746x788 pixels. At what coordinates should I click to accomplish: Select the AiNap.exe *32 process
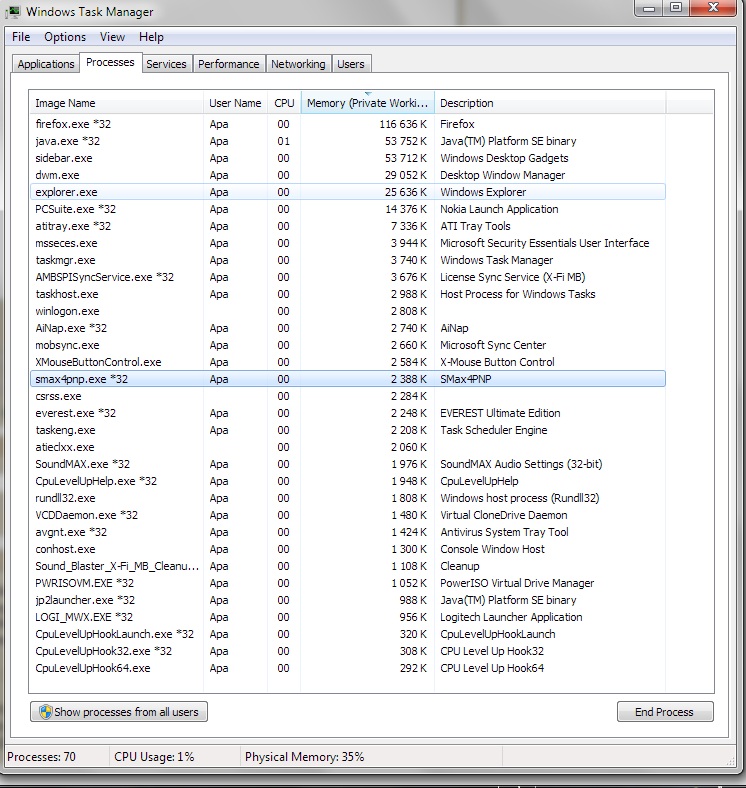[x=348, y=328]
